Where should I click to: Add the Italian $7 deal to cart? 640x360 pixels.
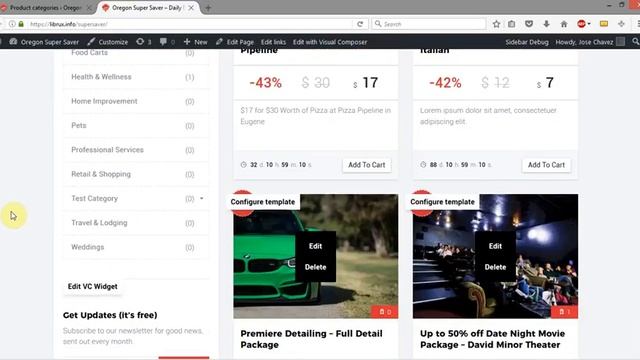[546, 165]
